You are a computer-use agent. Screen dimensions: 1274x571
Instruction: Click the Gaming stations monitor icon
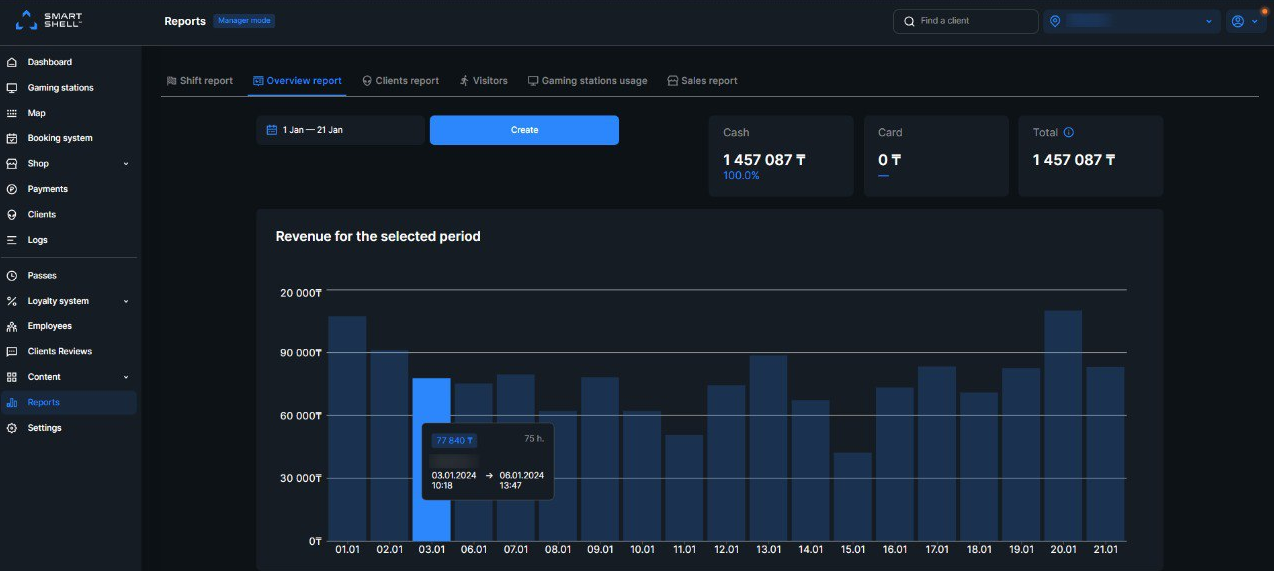coord(12,88)
